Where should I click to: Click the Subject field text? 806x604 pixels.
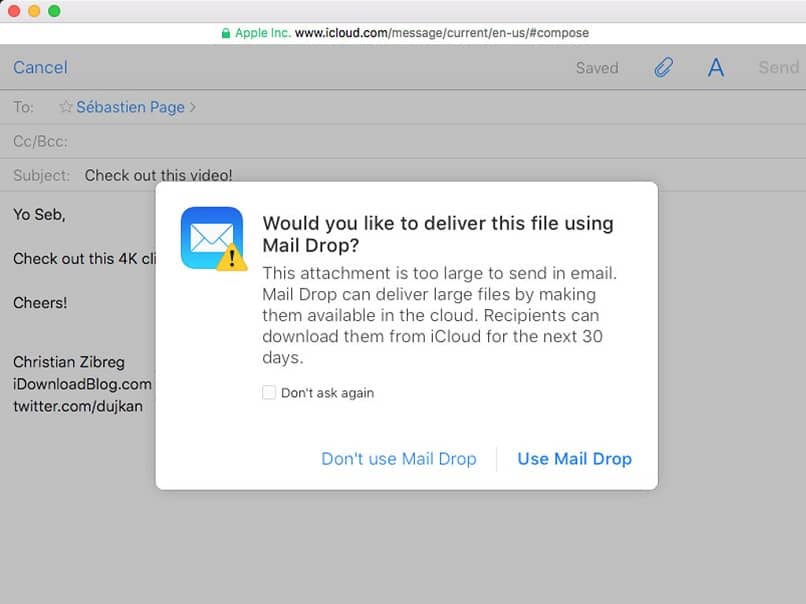pos(158,175)
